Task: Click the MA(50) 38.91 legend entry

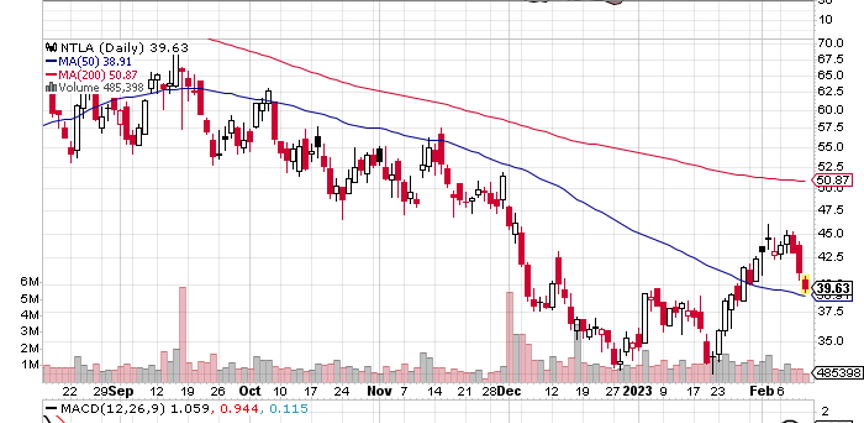Action: click(95, 62)
